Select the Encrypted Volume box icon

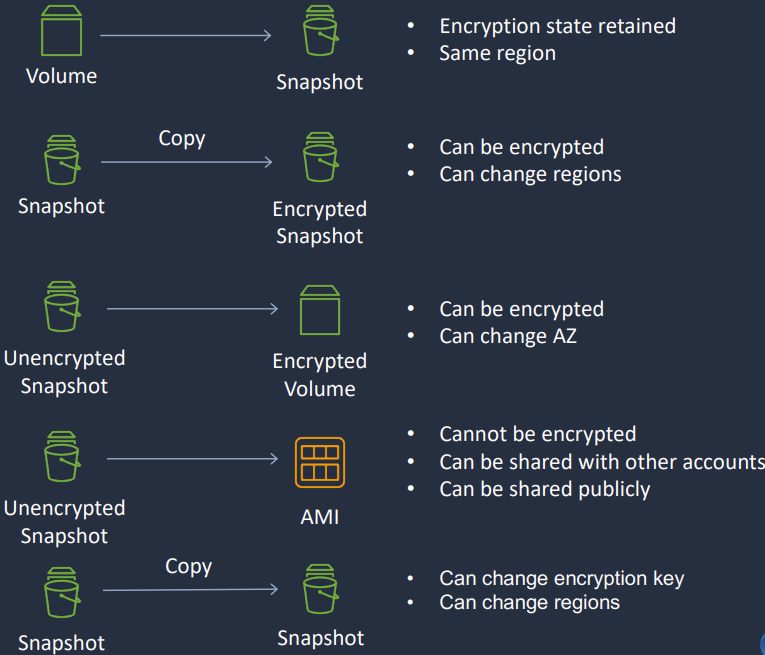coord(320,310)
